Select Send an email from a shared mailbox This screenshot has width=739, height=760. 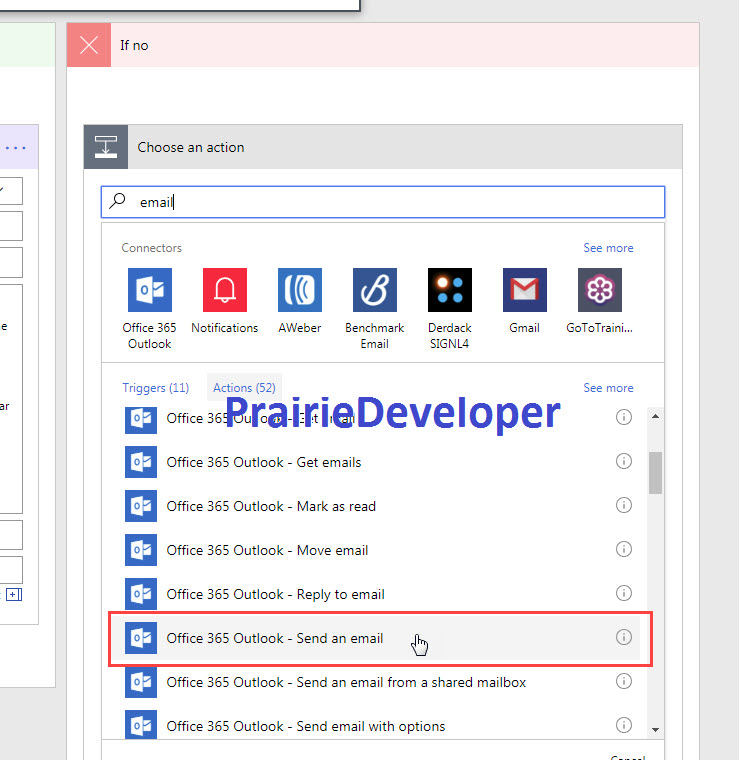point(378,682)
